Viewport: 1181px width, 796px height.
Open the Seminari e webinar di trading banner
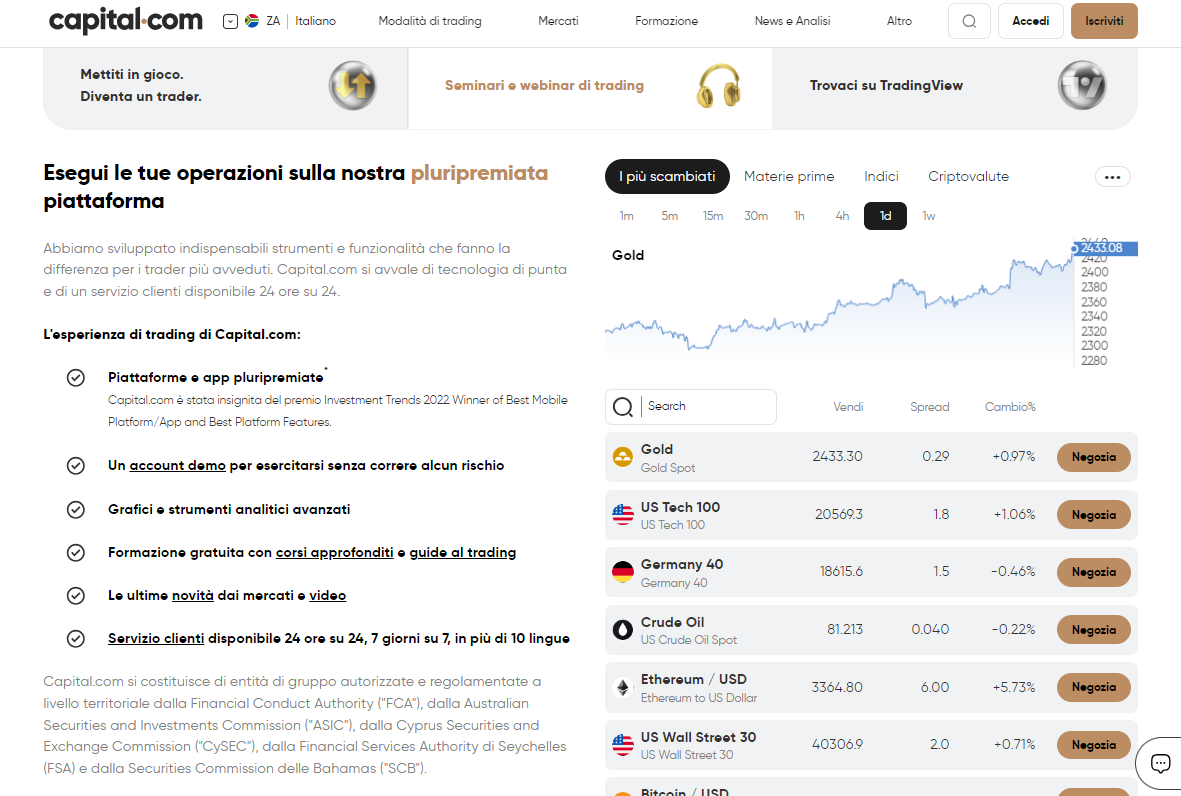point(590,88)
